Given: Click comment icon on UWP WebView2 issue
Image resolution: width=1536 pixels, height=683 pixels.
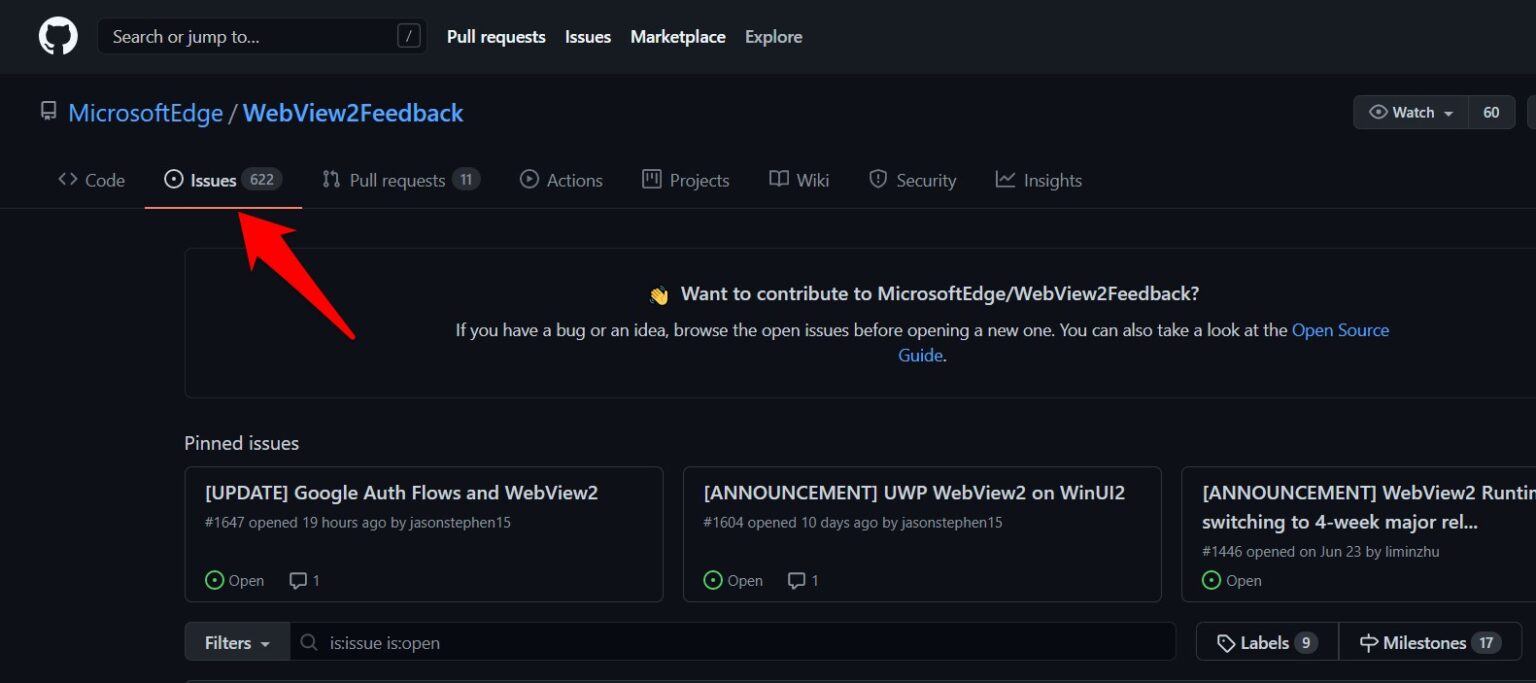Looking at the screenshot, I should coord(796,580).
